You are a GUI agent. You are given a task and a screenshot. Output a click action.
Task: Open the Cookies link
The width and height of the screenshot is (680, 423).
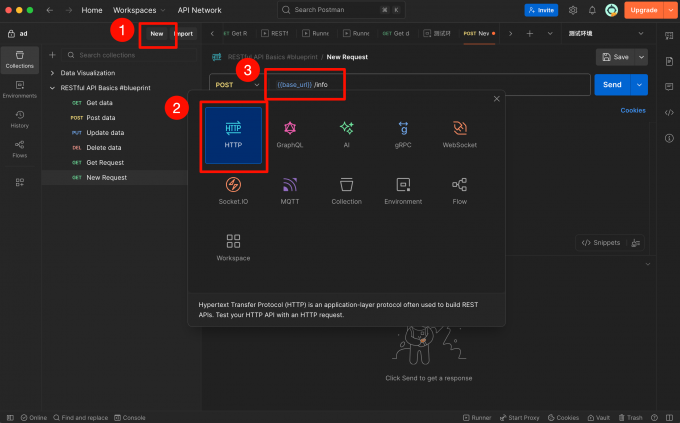coord(633,110)
